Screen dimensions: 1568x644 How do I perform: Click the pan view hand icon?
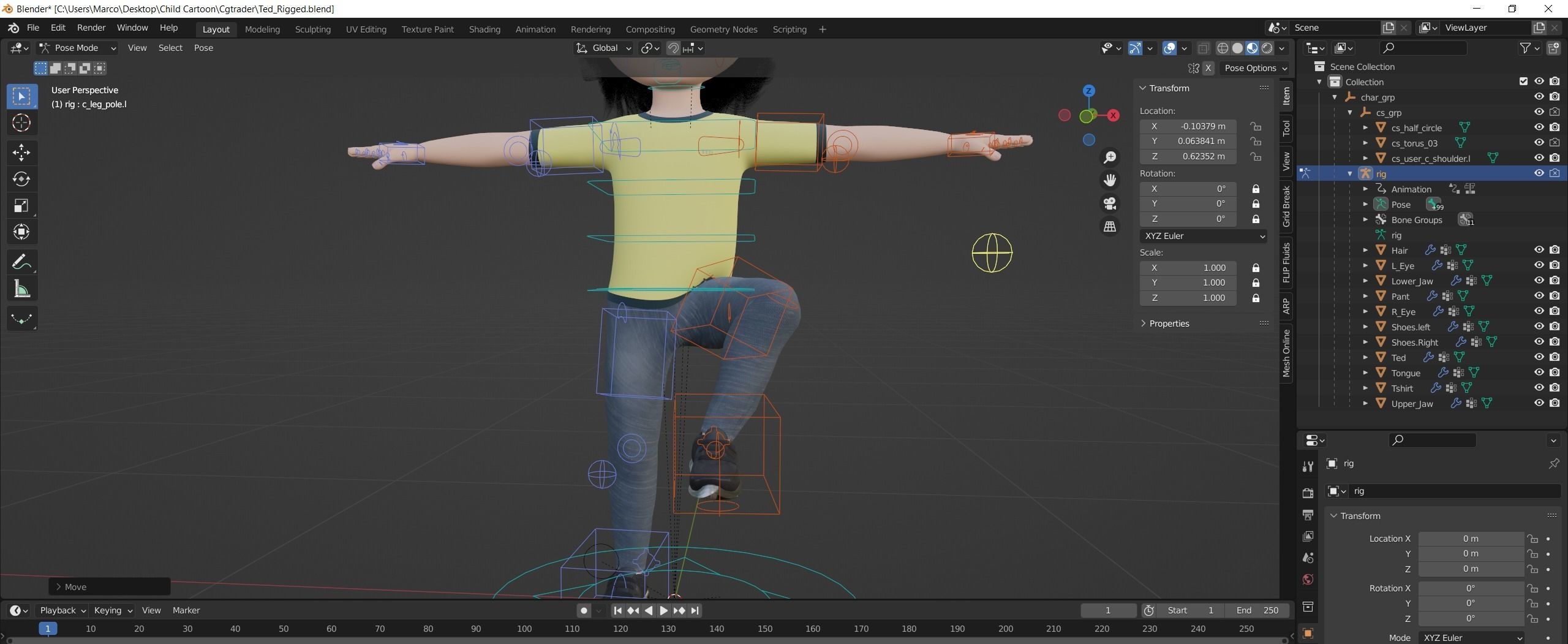1110,180
